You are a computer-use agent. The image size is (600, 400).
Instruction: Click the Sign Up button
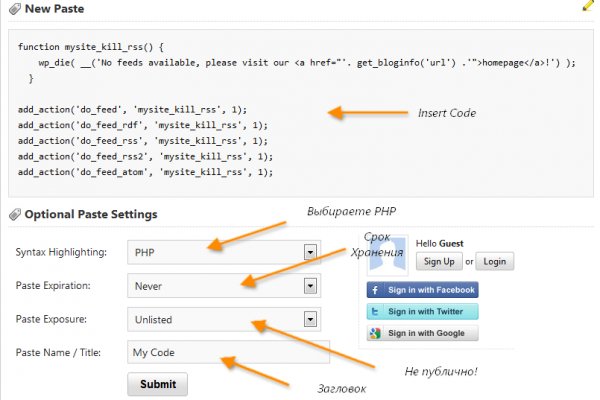tap(438, 262)
